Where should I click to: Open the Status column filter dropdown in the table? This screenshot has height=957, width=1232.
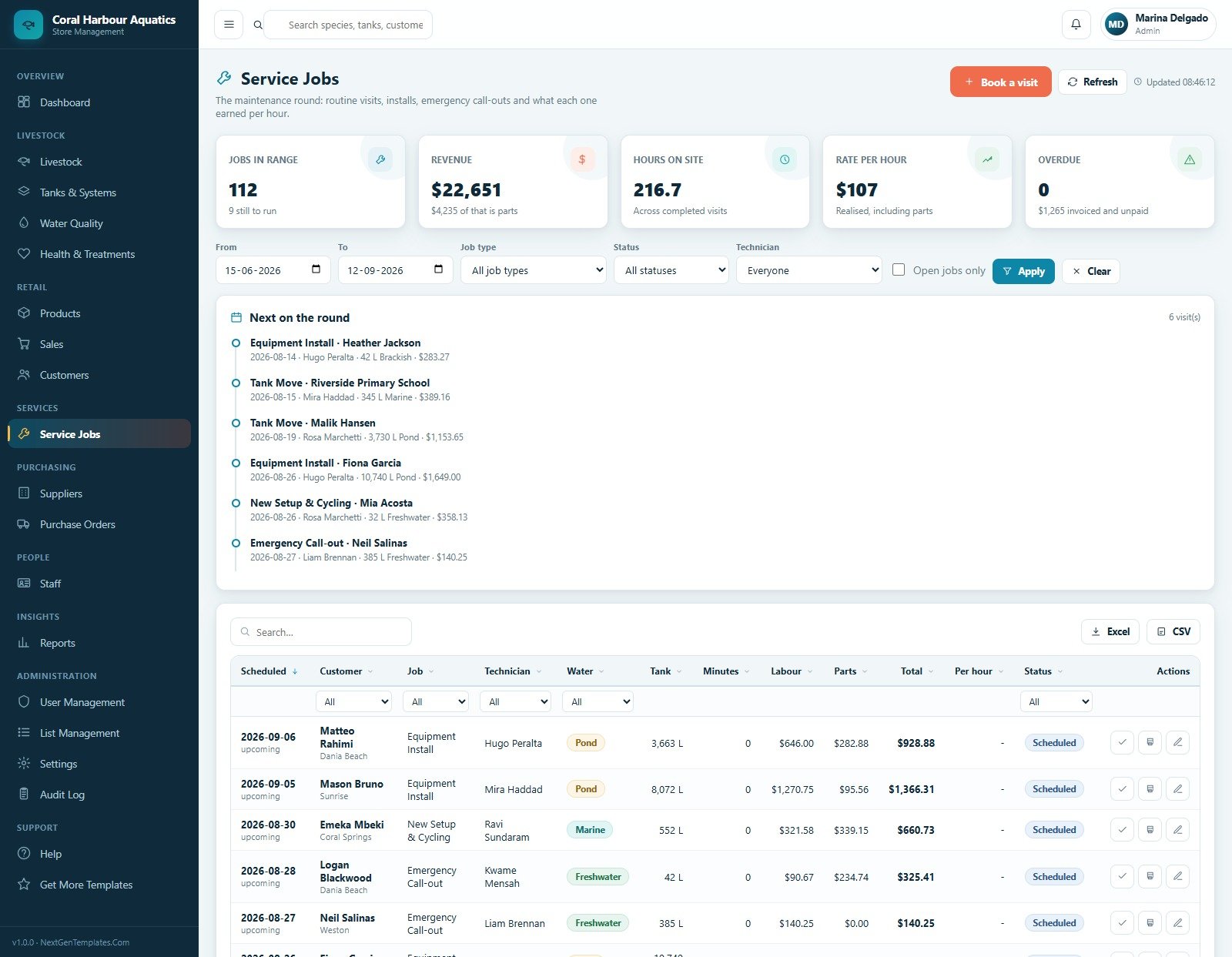tap(1056, 701)
